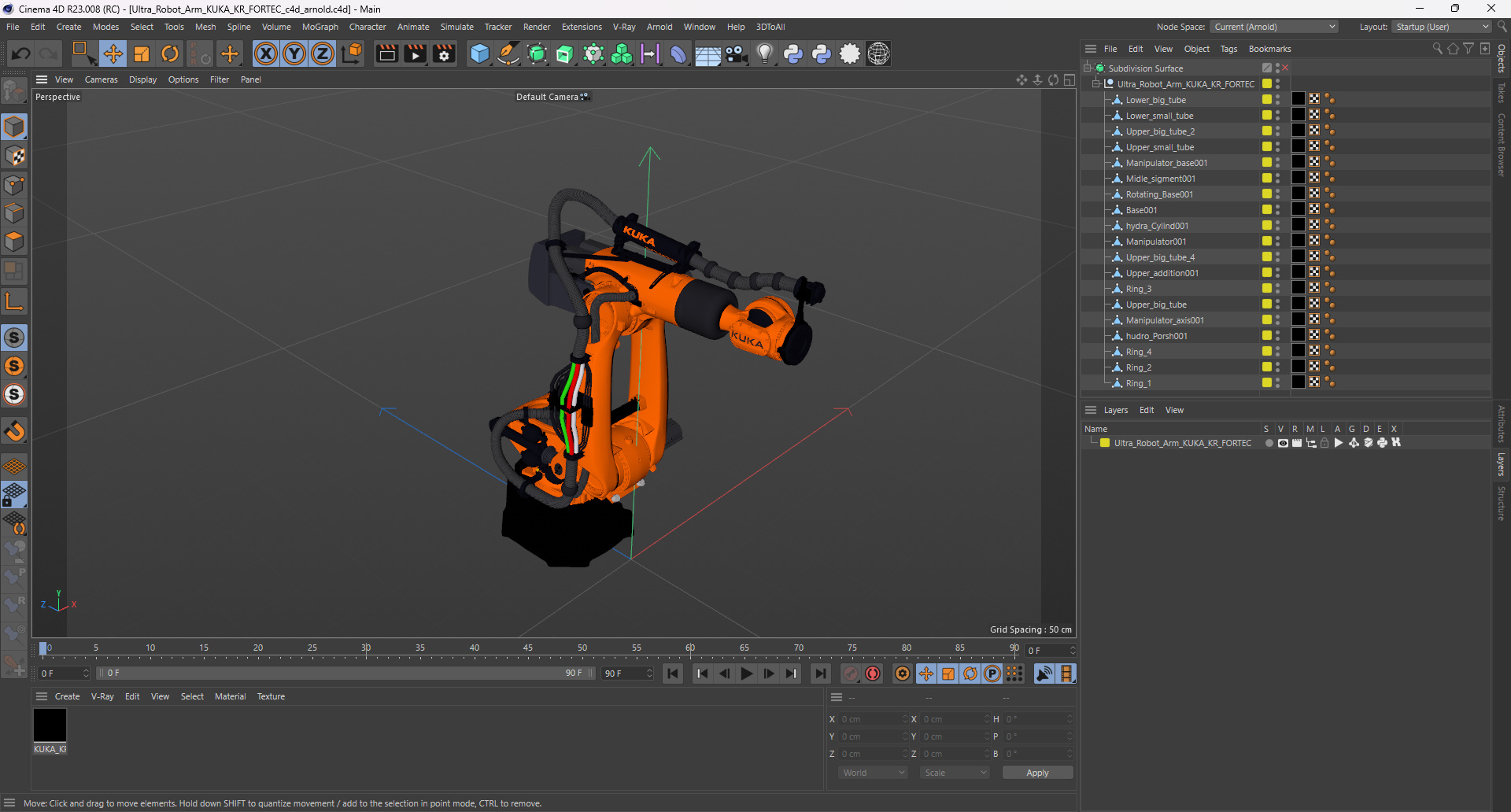The height and width of the screenshot is (812, 1511).
Task: Select the KUKA_KR material thumbnail
Action: [x=50, y=725]
